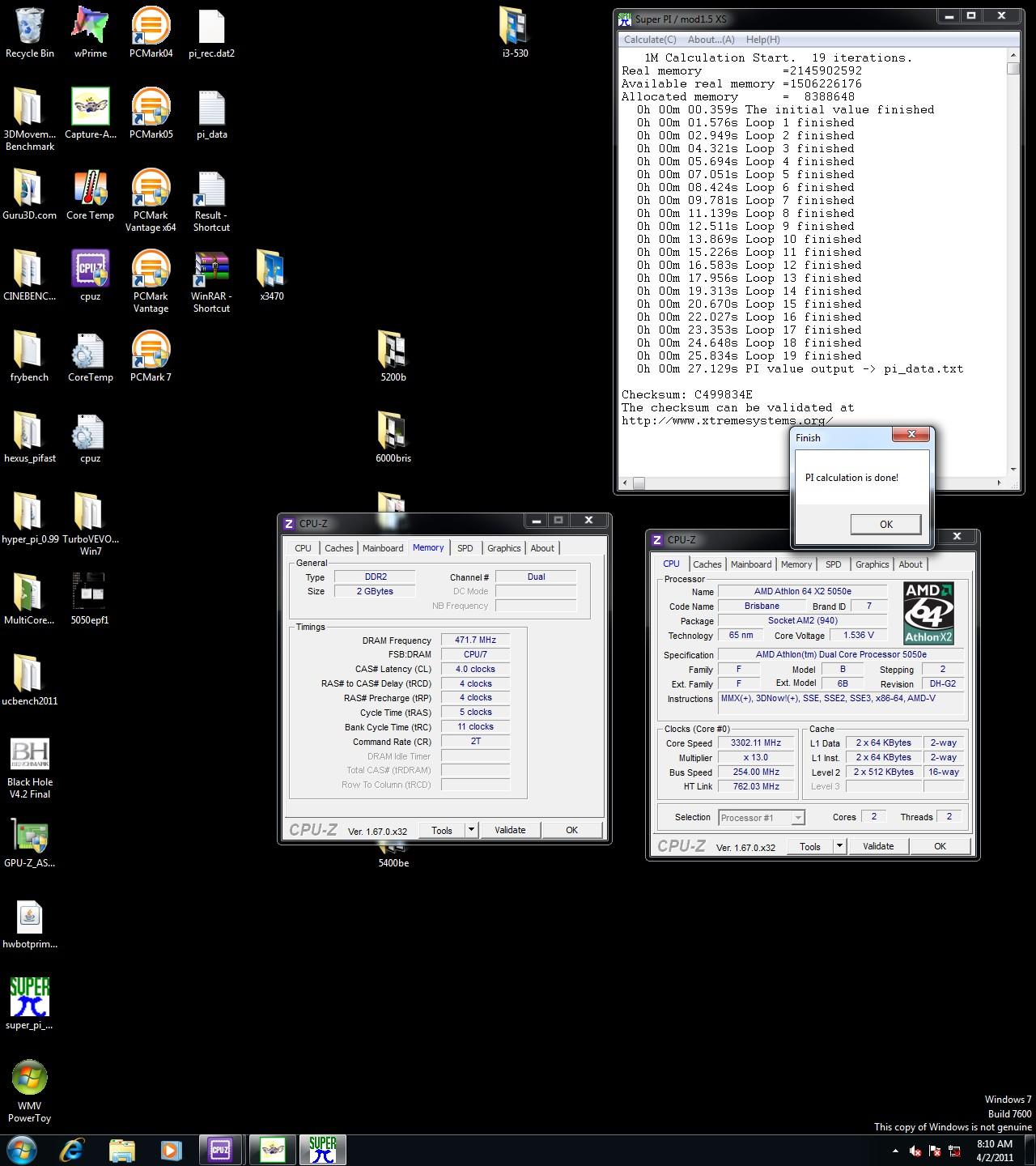This screenshot has height=1166, width=1036.
Task: Switch to Caches tab in Memory CPU-Z window
Action: pos(338,548)
